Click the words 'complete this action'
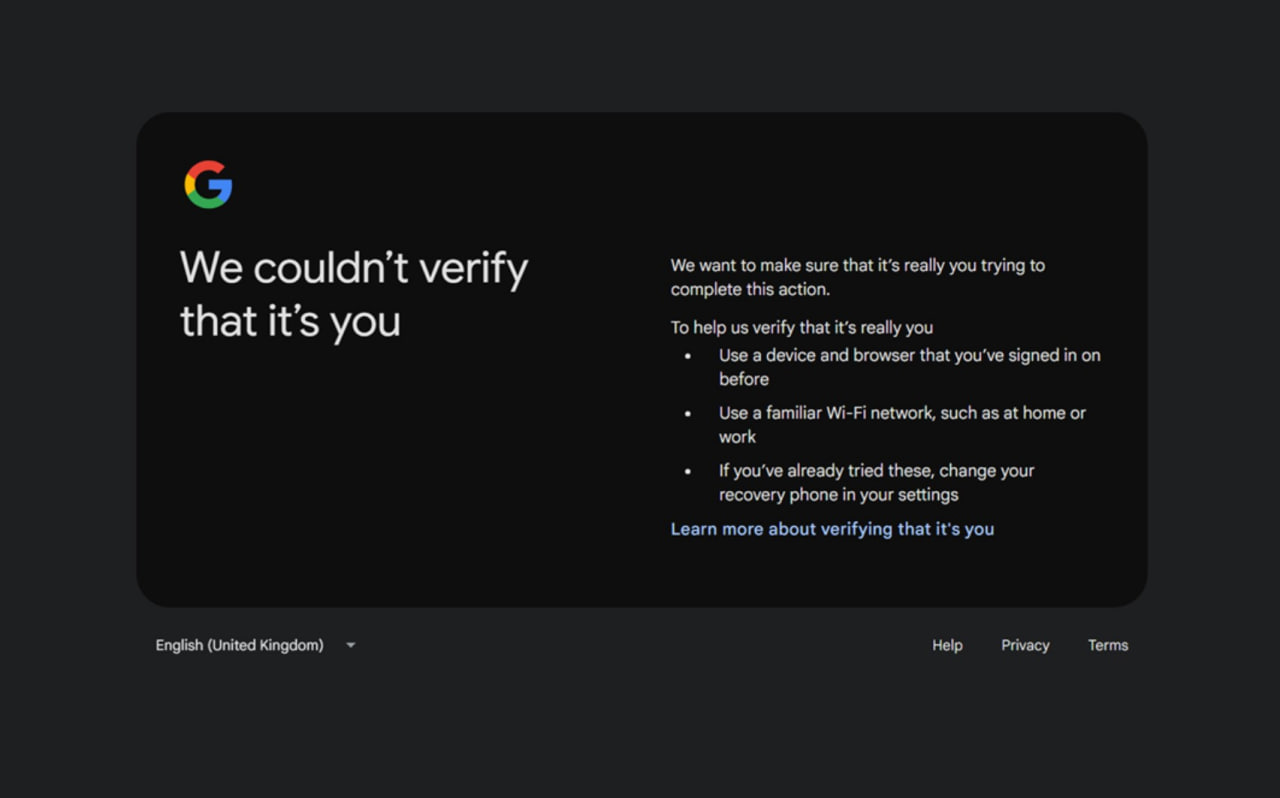The width and height of the screenshot is (1280, 798). 750,290
